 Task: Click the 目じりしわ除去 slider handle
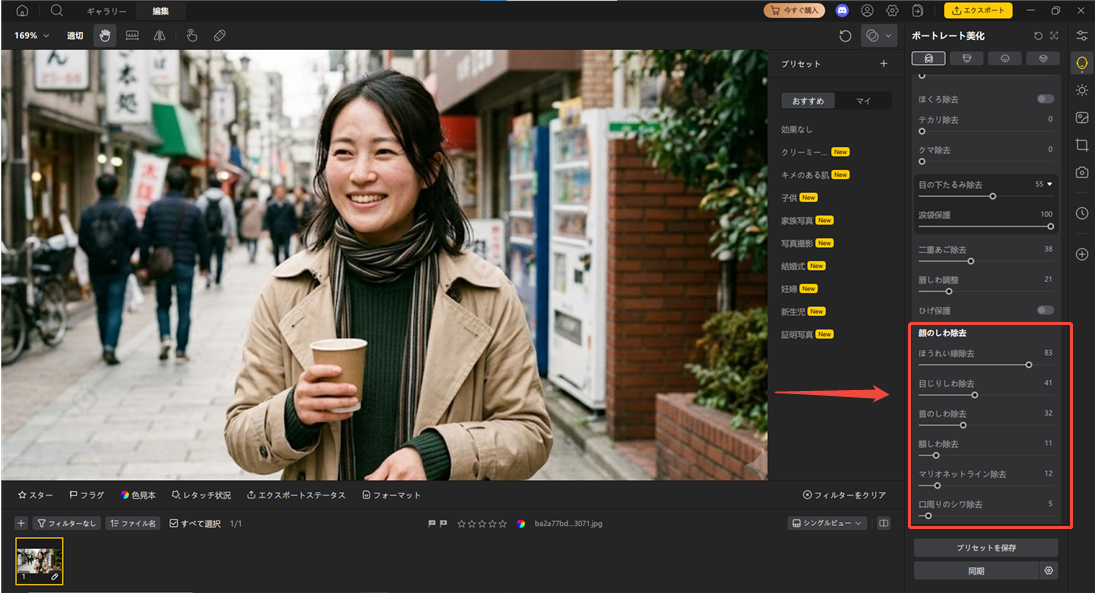[x=975, y=395]
